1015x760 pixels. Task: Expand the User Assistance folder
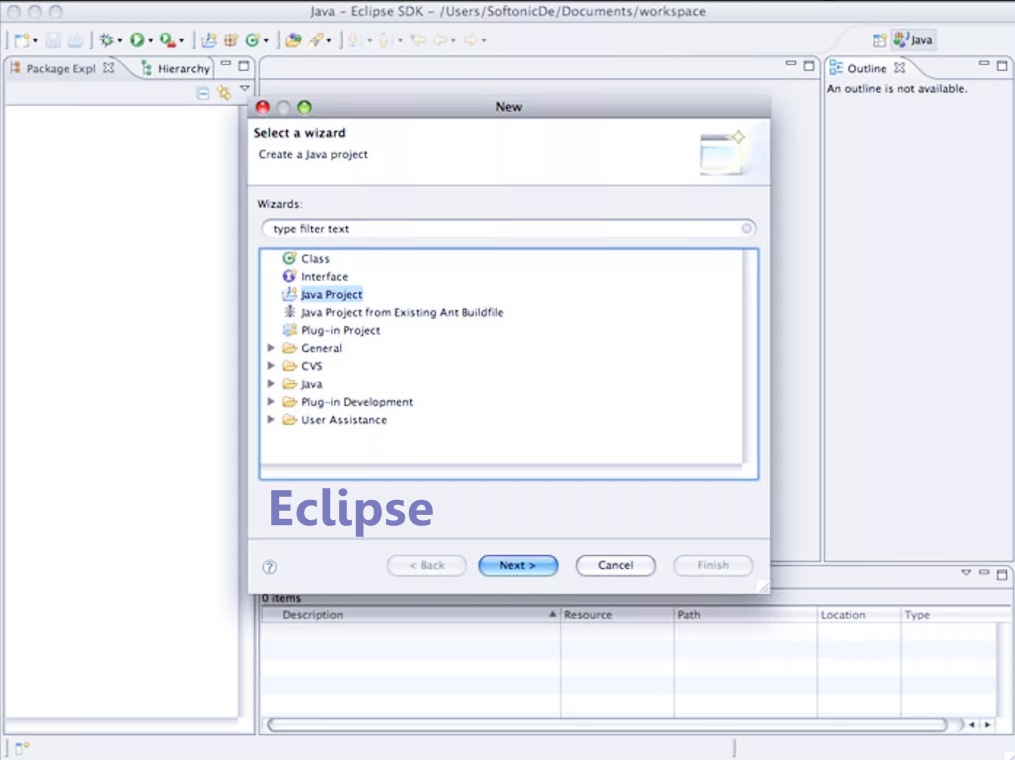coord(271,419)
